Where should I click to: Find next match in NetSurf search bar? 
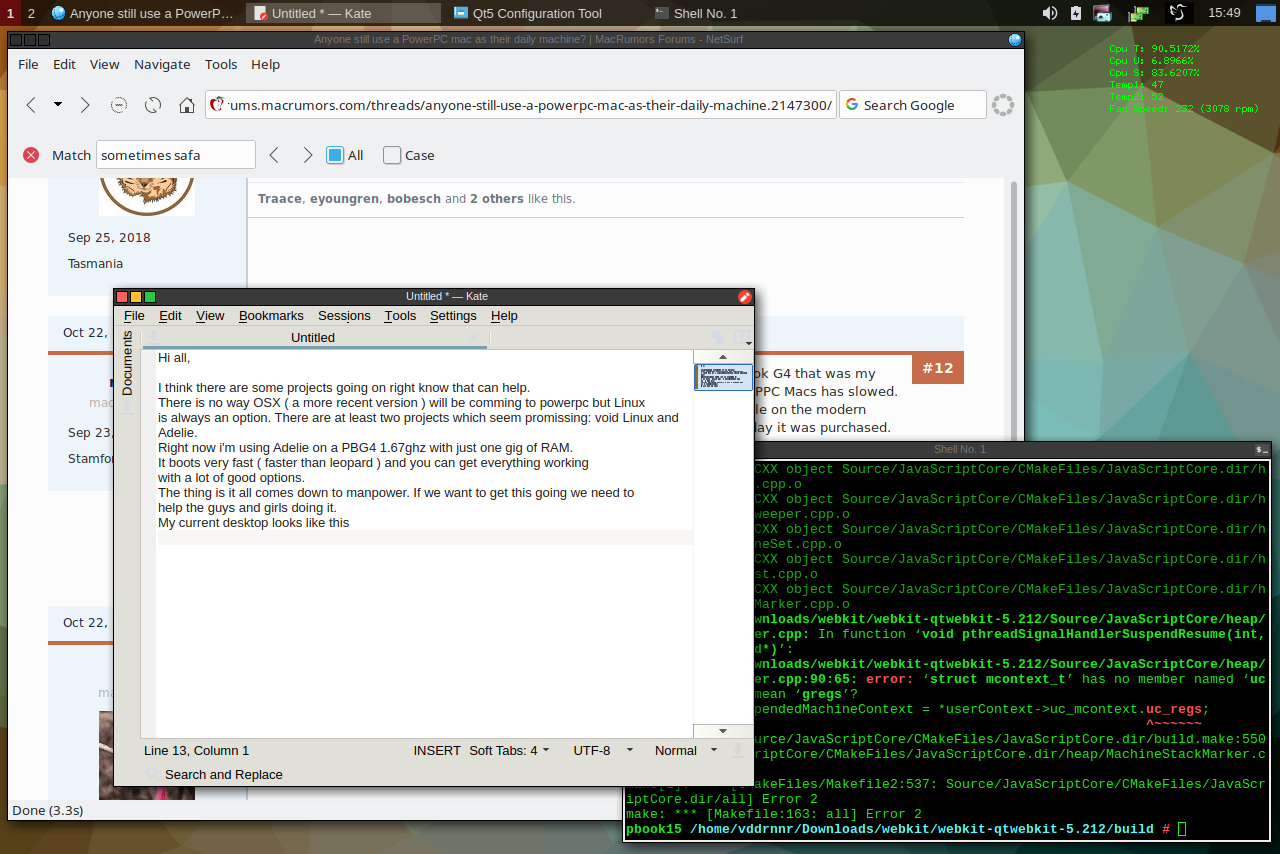(307, 155)
